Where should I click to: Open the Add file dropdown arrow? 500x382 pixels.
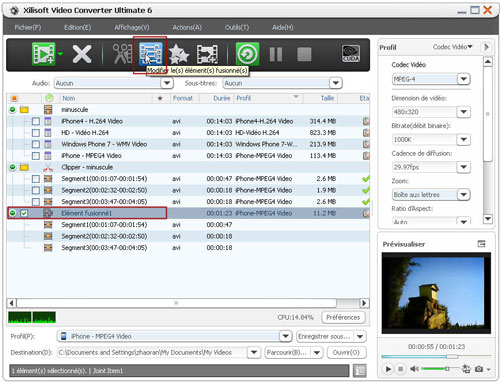[x=61, y=53]
